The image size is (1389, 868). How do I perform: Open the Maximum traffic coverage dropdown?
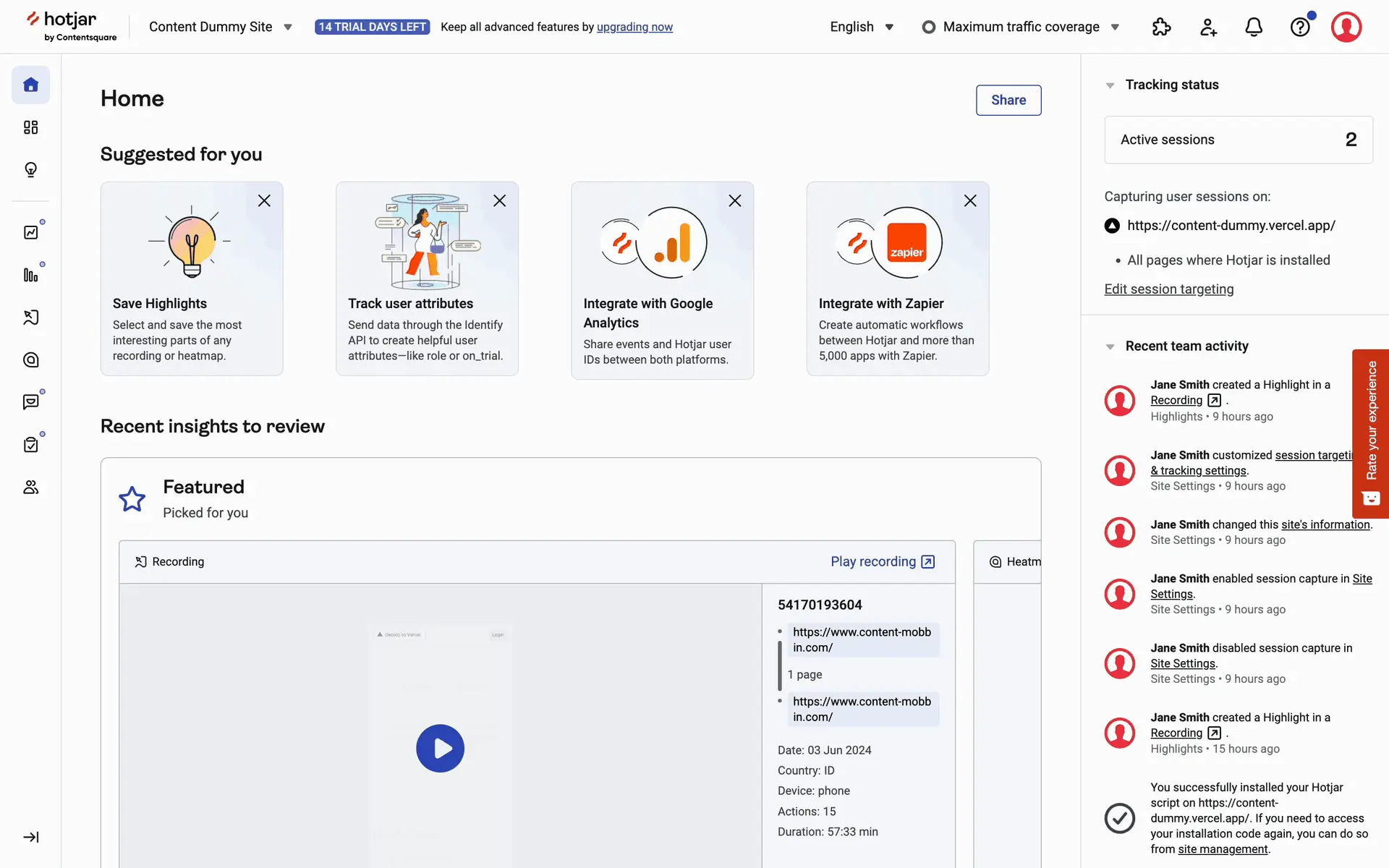pyautogui.click(x=1021, y=27)
